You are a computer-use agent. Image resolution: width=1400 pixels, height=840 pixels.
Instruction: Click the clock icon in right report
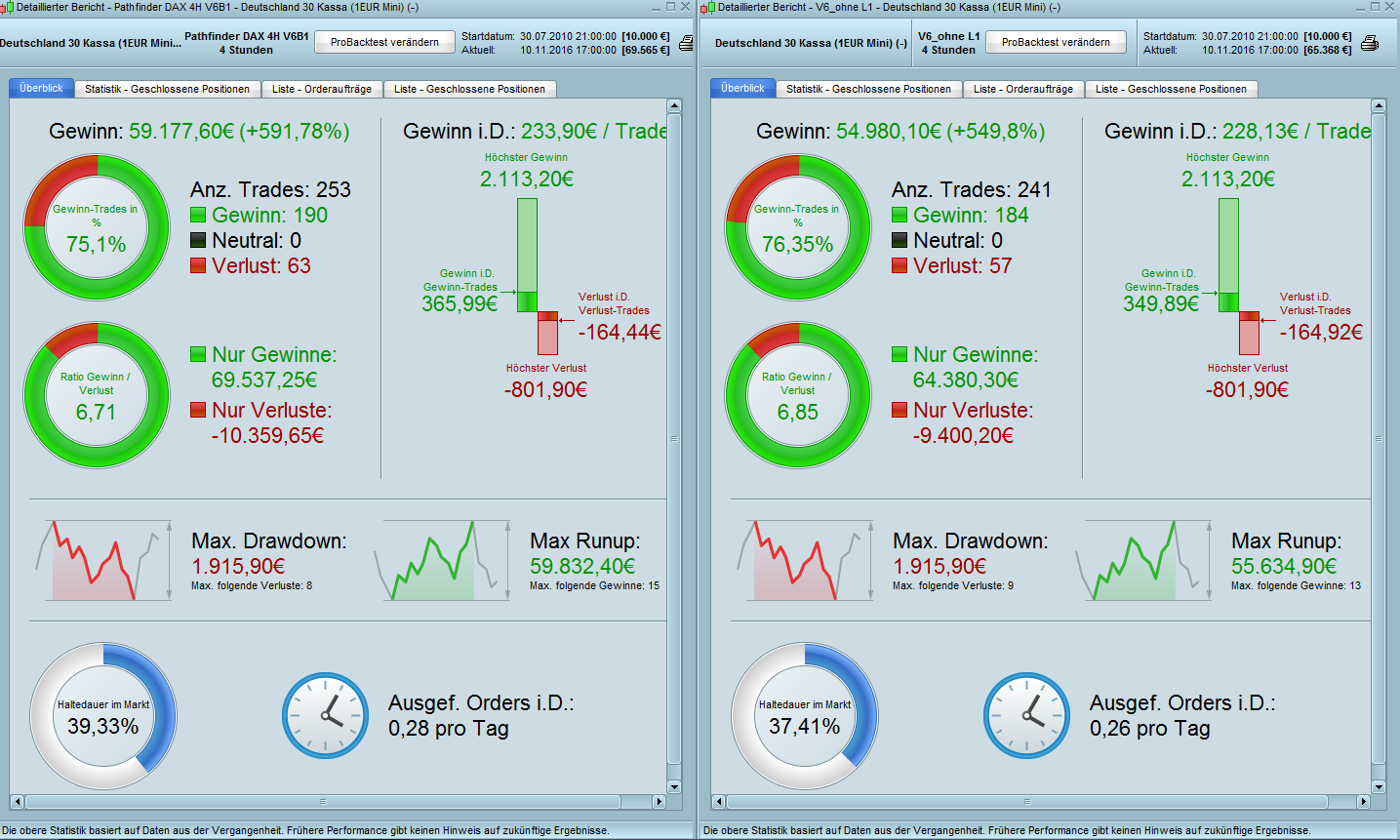(x=1027, y=715)
